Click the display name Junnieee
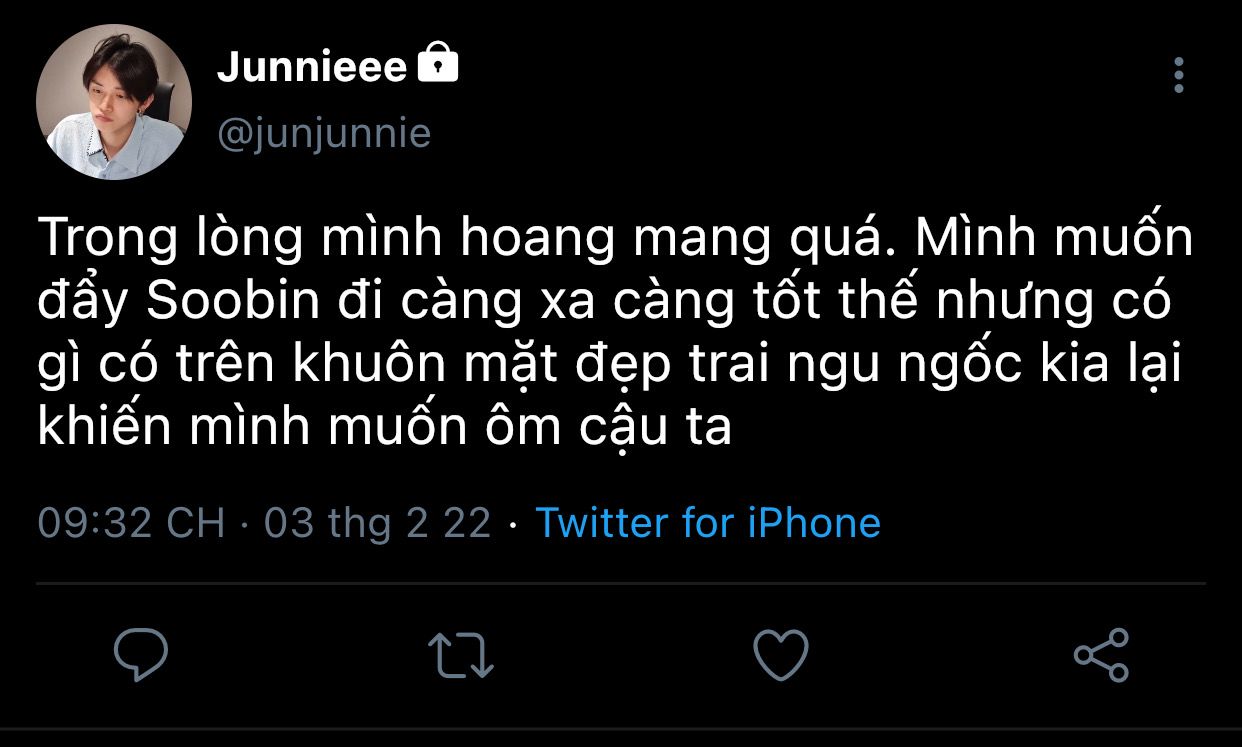 point(312,67)
